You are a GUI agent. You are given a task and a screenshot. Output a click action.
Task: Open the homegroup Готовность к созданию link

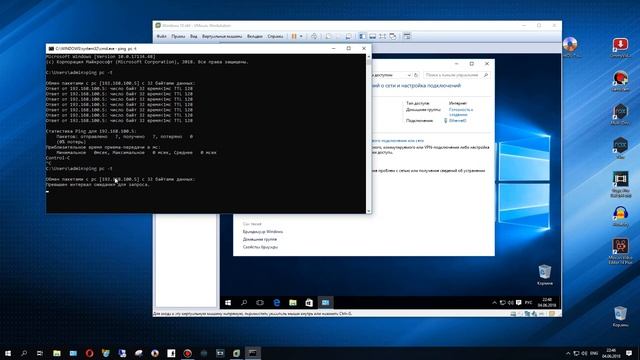pyautogui.click(x=461, y=112)
